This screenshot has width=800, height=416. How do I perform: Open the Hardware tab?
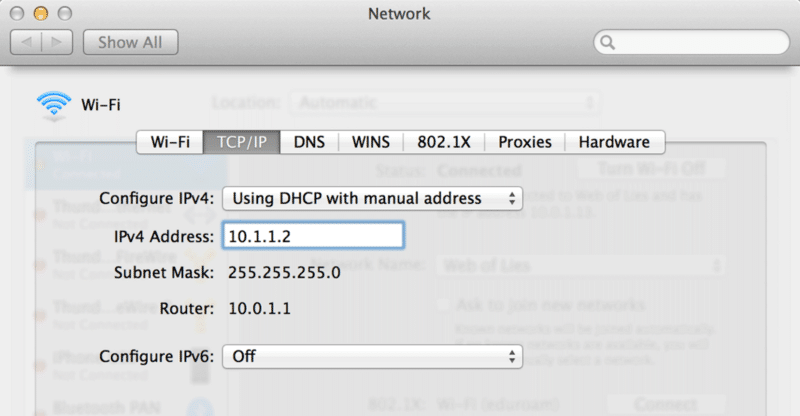coord(615,142)
